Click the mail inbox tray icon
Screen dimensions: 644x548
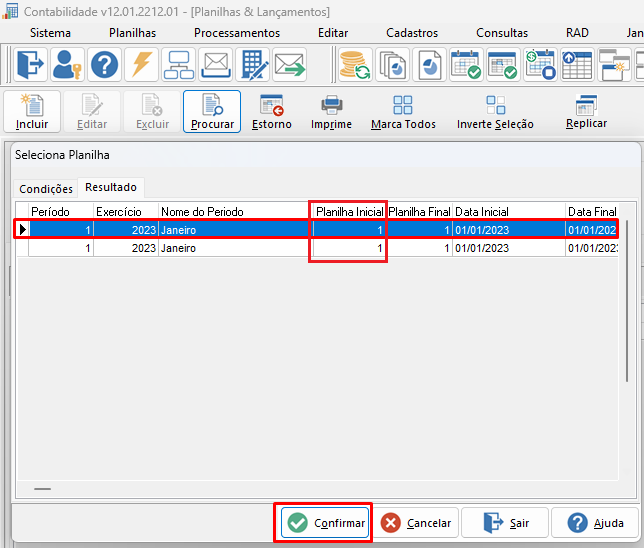click(216, 64)
